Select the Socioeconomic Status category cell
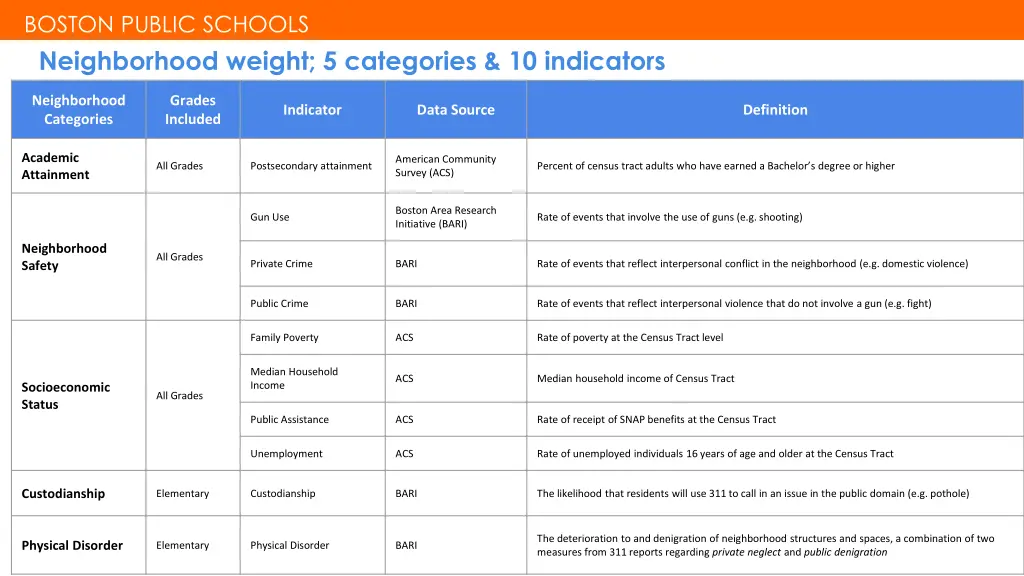1024x576 pixels. click(66, 396)
